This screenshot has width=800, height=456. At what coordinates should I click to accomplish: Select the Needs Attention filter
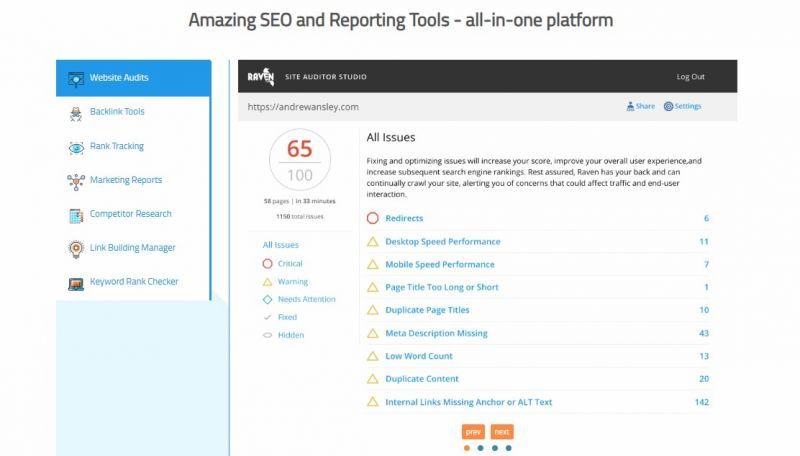coord(306,299)
